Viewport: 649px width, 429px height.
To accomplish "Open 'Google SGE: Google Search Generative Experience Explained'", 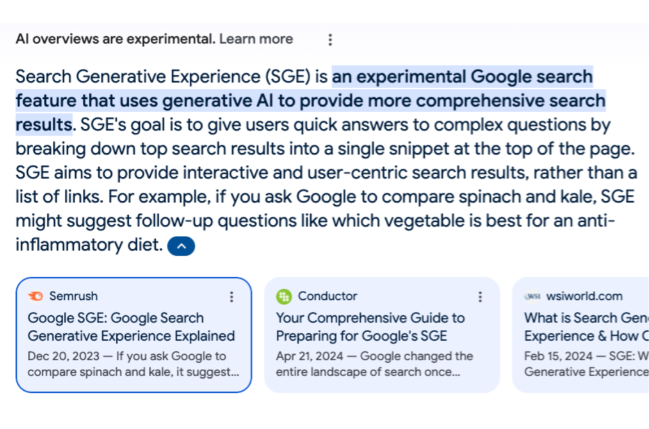I will click(131, 327).
